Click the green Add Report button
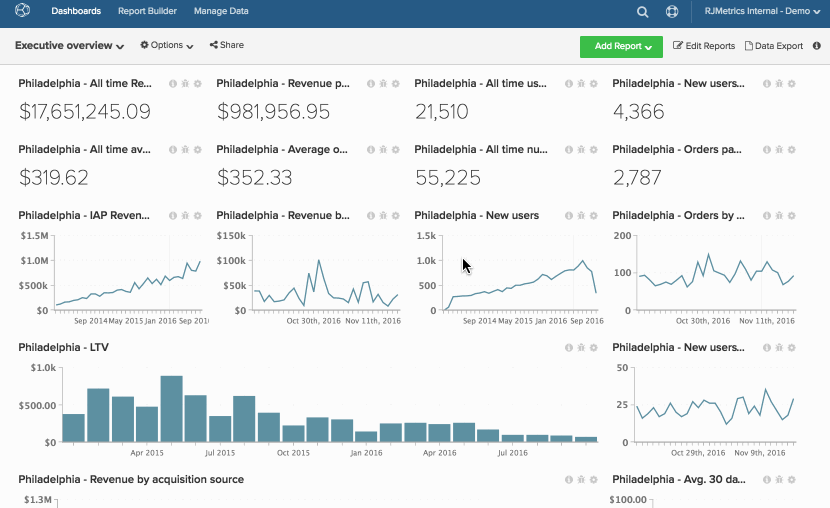Screen dimensions: 830x508 click(621, 46)
